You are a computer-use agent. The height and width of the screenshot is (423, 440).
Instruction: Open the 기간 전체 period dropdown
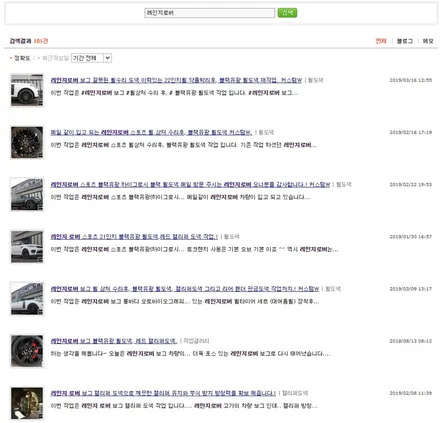[91, 58]
